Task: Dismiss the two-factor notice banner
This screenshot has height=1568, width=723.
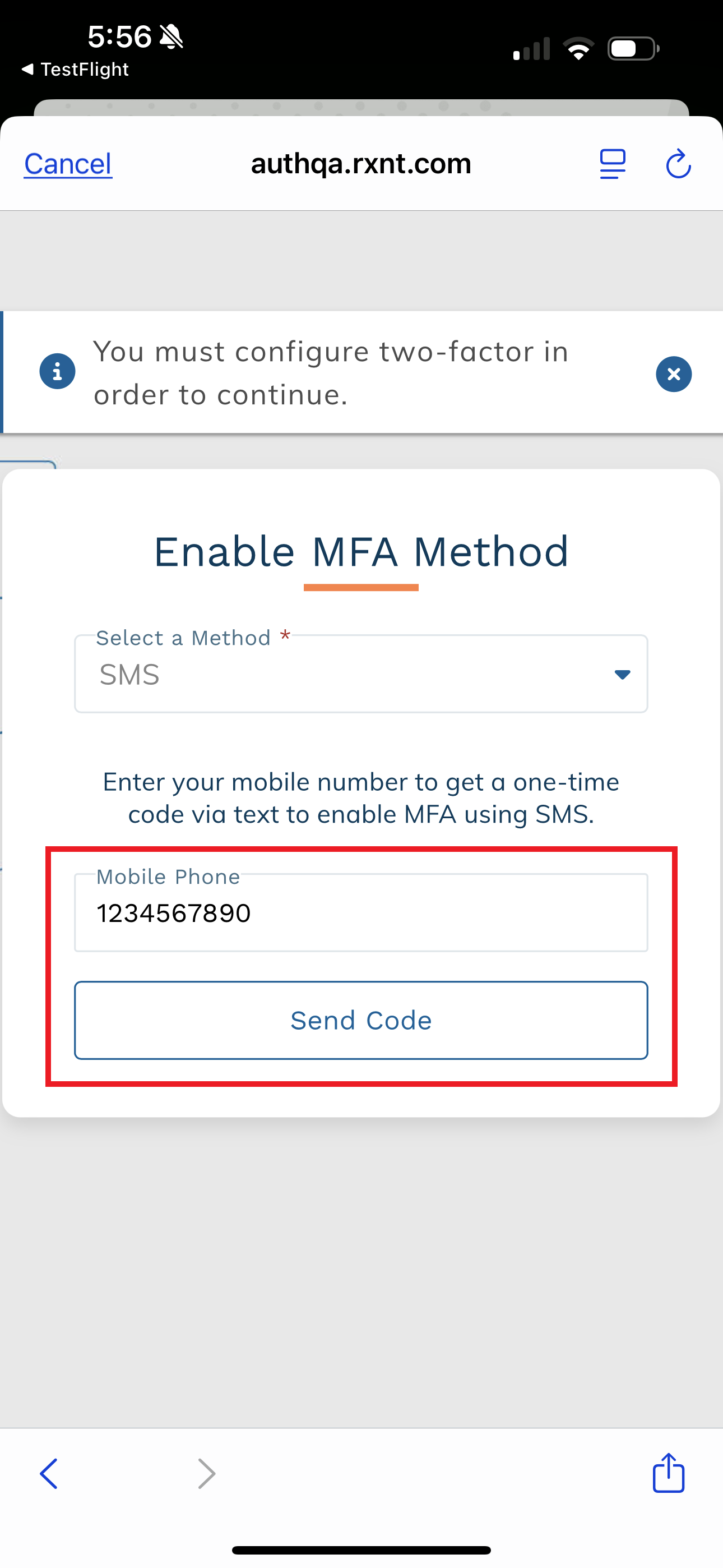Action: point(673,373)
